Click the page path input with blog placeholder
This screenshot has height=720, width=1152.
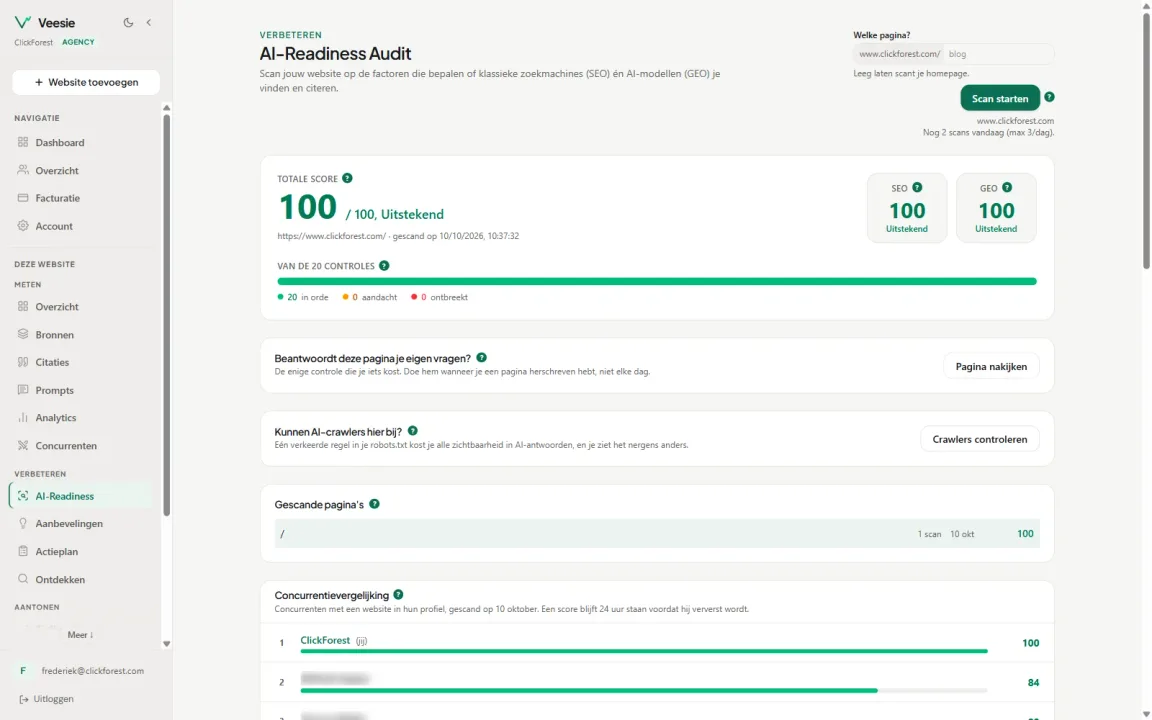[998, 54]
